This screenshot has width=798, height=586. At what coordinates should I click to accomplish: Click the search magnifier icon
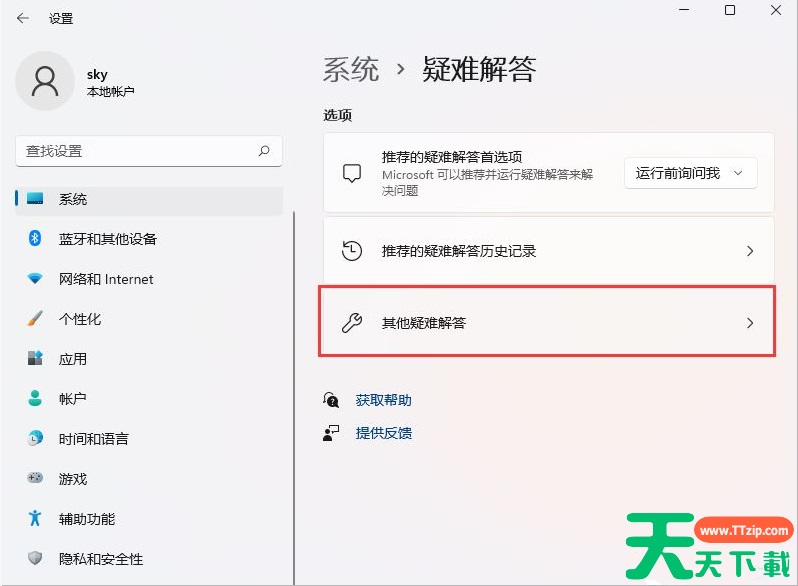tap(264, 151)
